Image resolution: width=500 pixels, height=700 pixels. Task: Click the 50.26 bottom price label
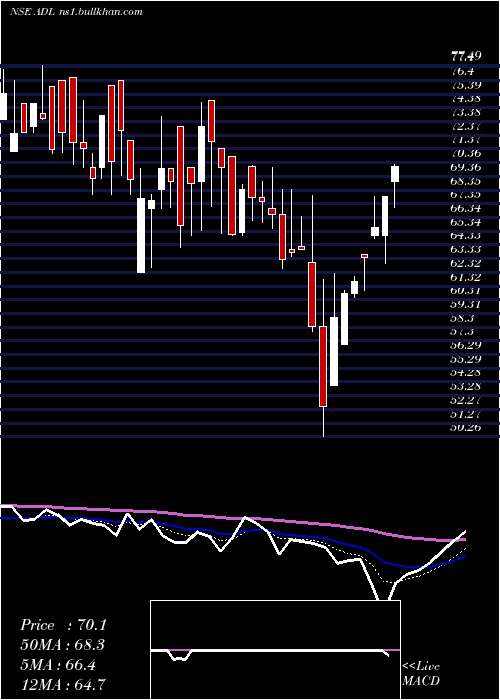point(466,428)
